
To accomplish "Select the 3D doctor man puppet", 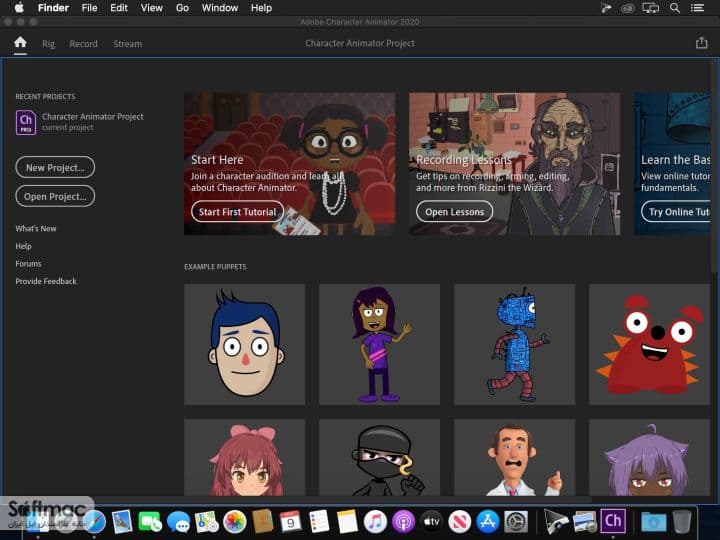I will click(514, 457).
